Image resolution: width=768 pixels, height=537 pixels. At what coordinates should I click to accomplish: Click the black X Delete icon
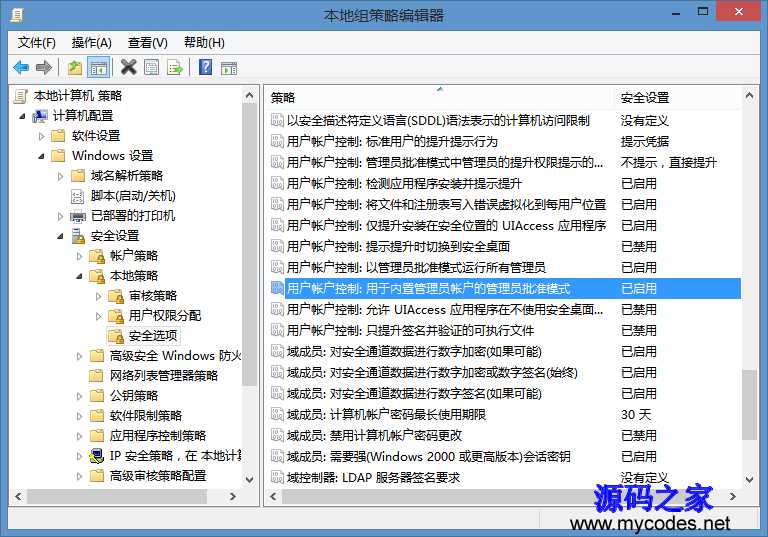(128, 67)
